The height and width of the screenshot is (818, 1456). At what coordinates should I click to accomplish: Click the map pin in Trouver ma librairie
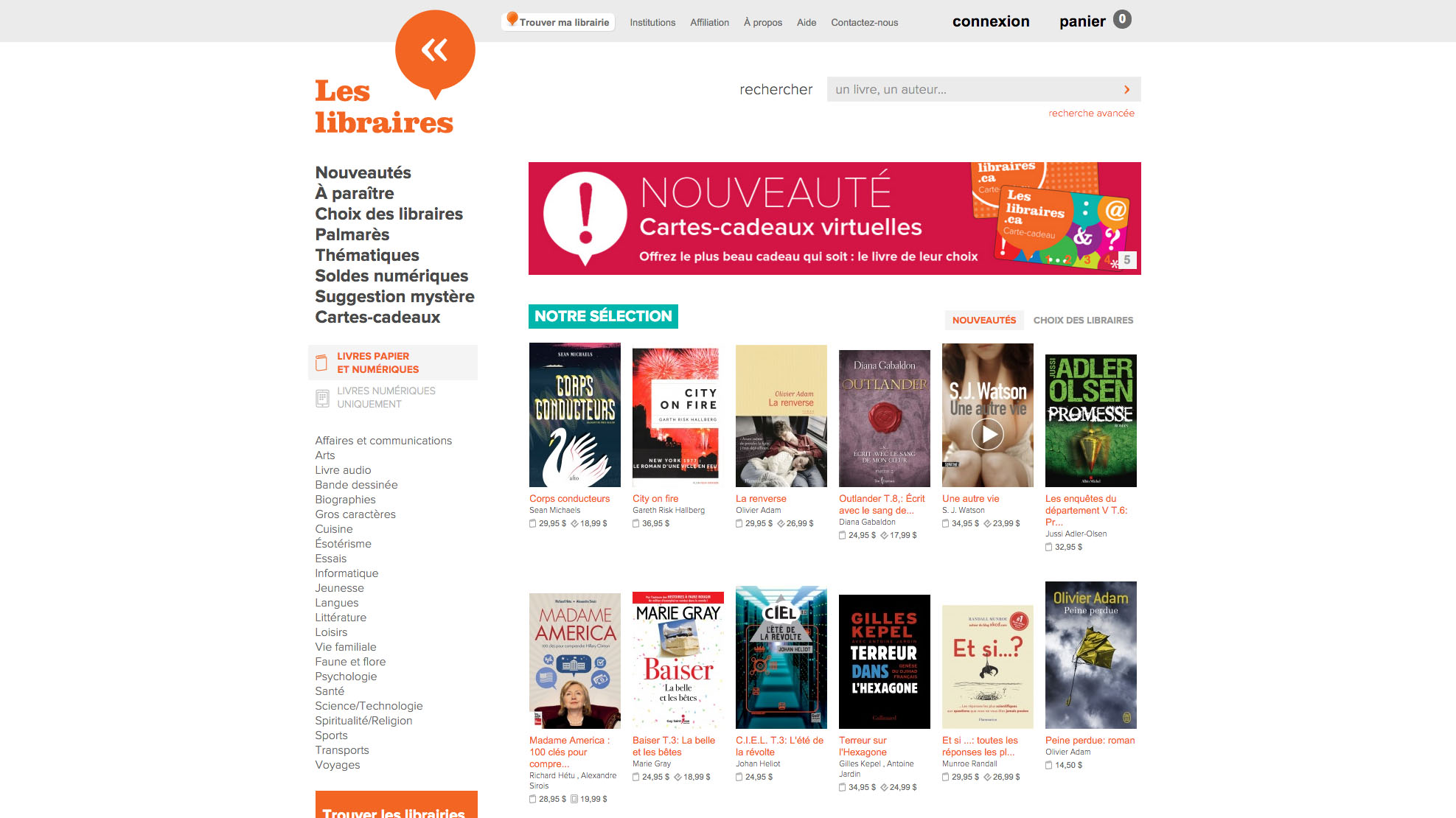[512, 19]
